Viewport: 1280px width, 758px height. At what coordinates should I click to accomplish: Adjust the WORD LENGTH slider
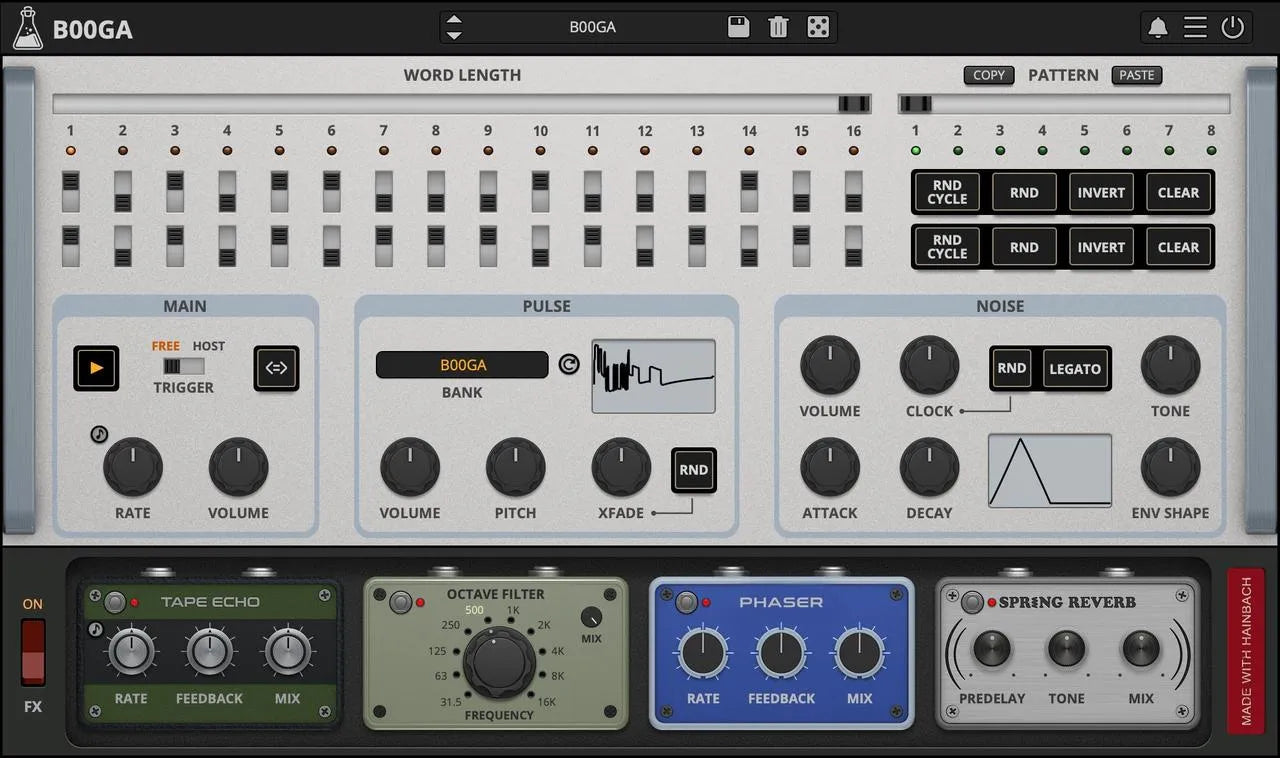coord(852,103)
